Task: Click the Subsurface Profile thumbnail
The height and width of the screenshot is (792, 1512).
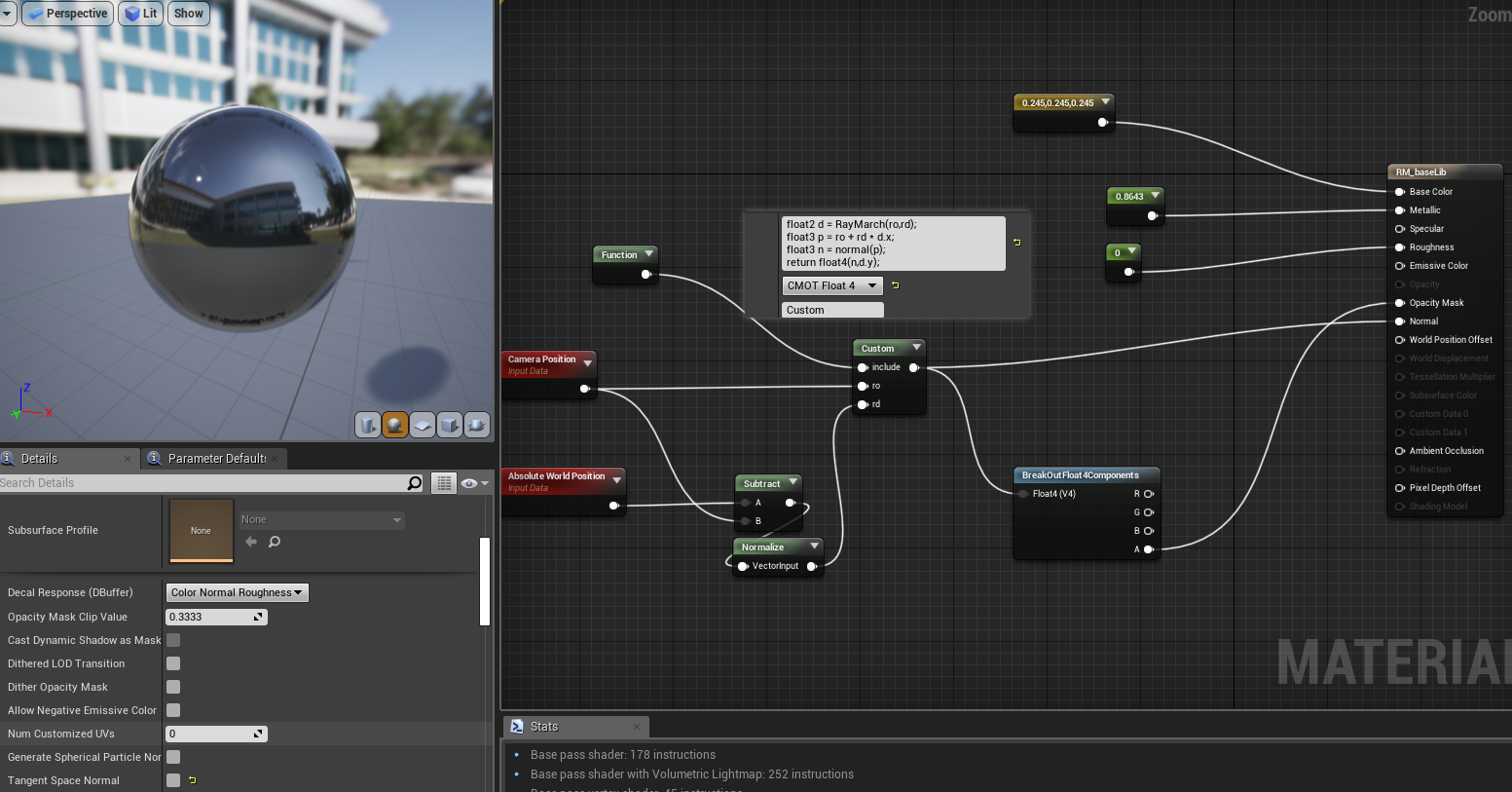Action: [201, 531]
